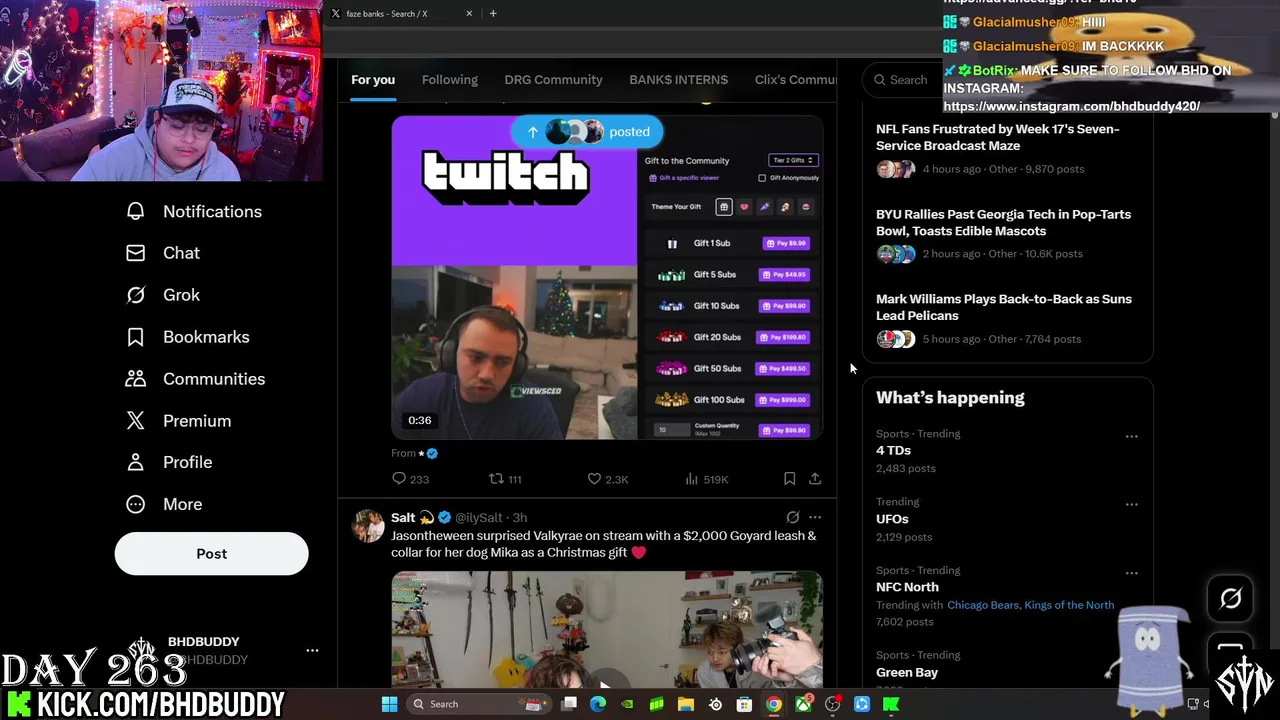The image size is (1280, 720).
Task: Switch to the BANK$ INTERN$ tab
Action: 678,80
